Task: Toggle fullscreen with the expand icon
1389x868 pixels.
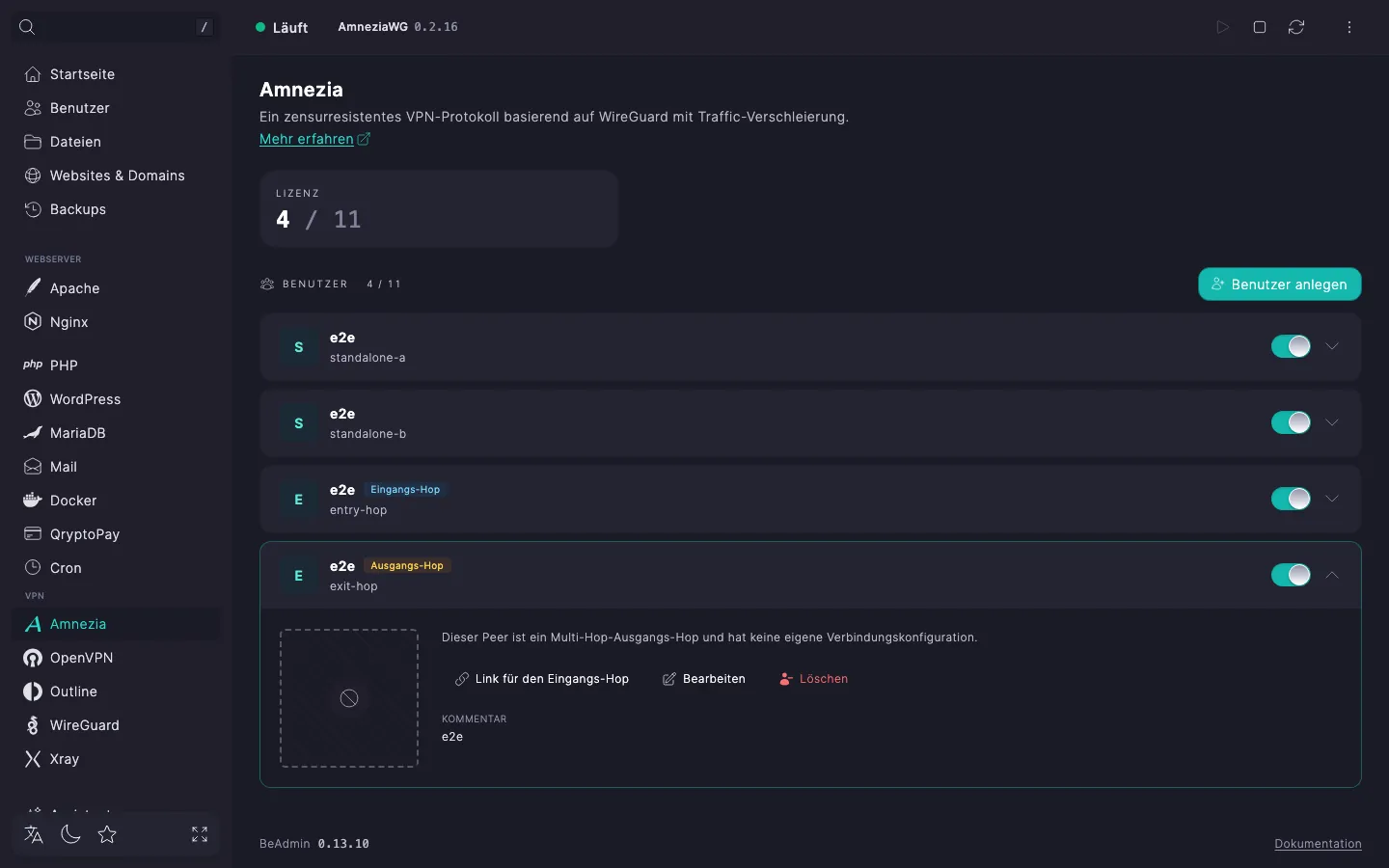Action: 200,834
